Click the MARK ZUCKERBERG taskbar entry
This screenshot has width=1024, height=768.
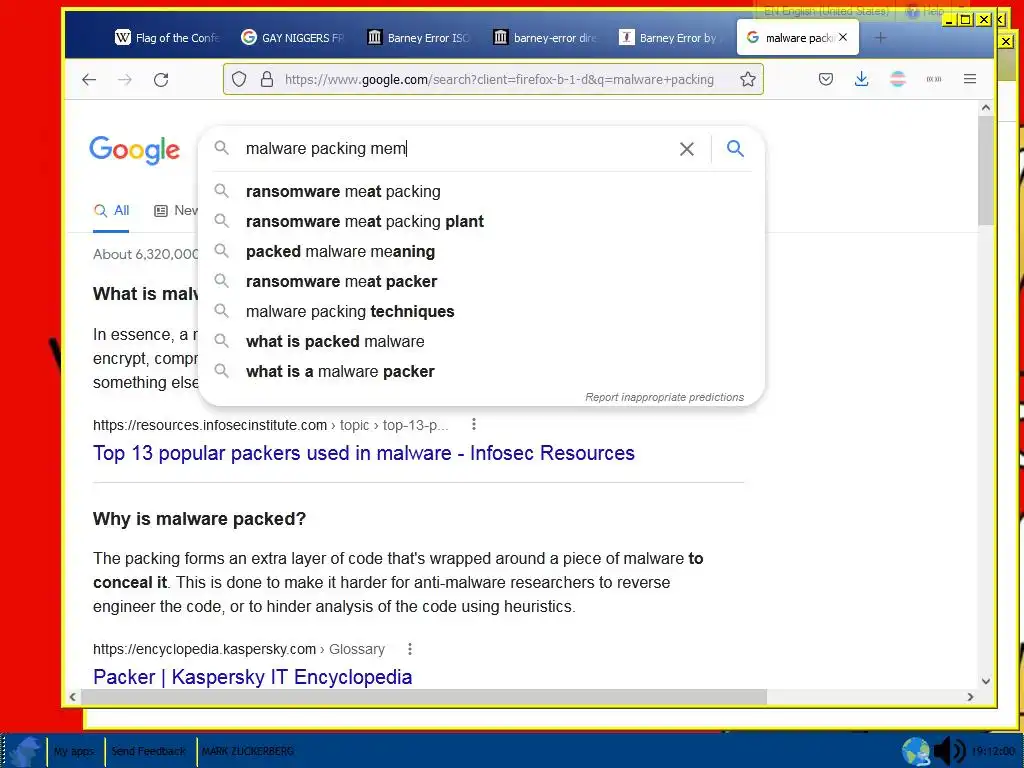click(248, 752)
